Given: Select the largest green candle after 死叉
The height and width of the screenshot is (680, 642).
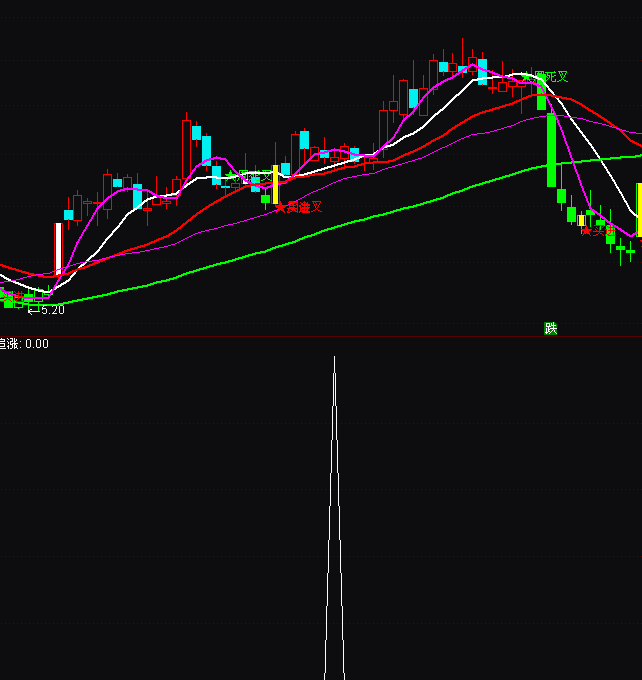Looking at the screenshot, I should [x=551, y=150].
